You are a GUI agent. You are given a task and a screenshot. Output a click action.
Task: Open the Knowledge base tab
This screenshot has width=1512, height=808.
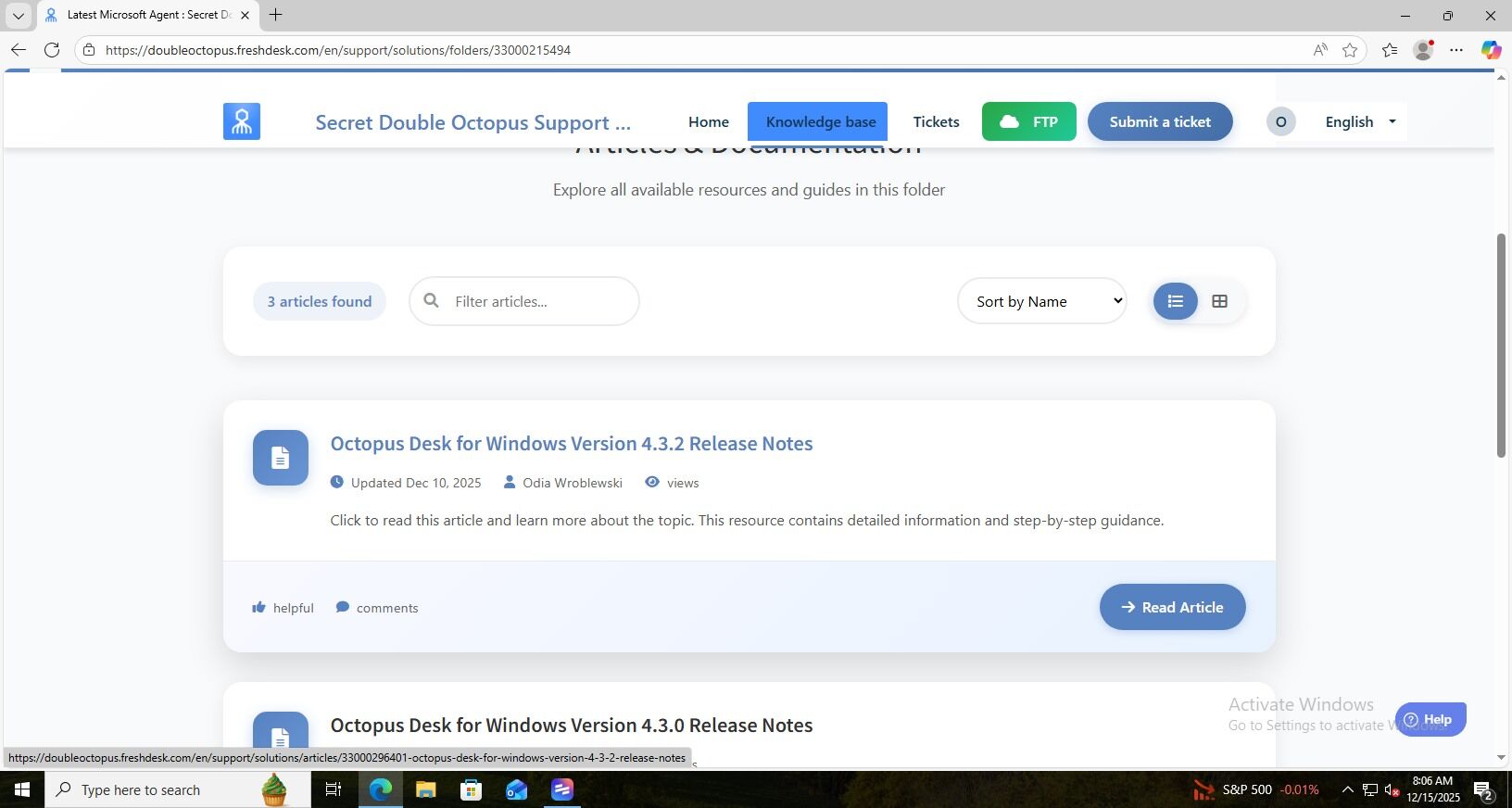point(818,121)
